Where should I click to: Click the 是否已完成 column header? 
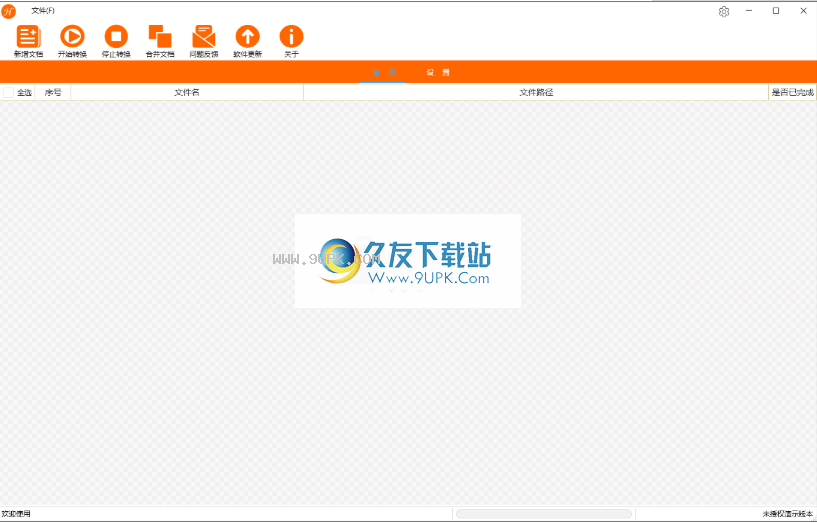[x=793, y=93]
